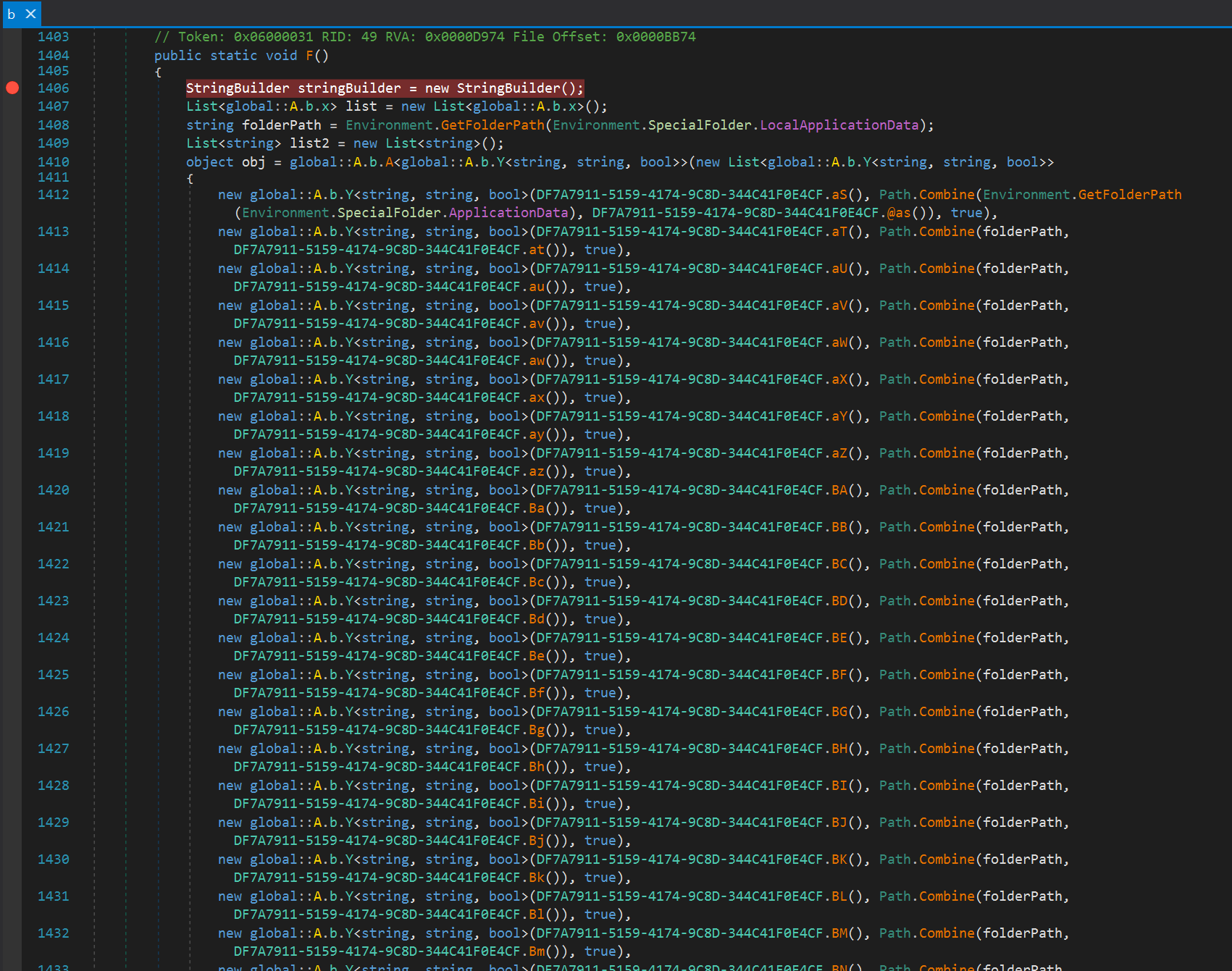Image resolution: width=1232 pixels, height=971 pixels.
Task: Click the method name F on line 1404
Action: (x=309, y=56)
